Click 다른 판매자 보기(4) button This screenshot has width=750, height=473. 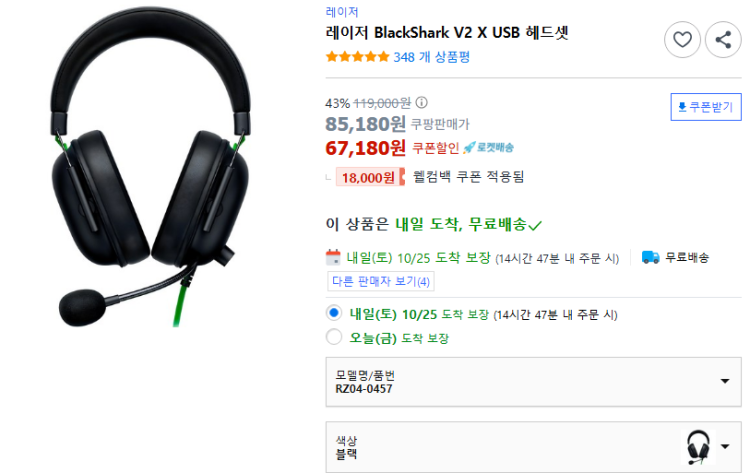(x=381, y=281)
